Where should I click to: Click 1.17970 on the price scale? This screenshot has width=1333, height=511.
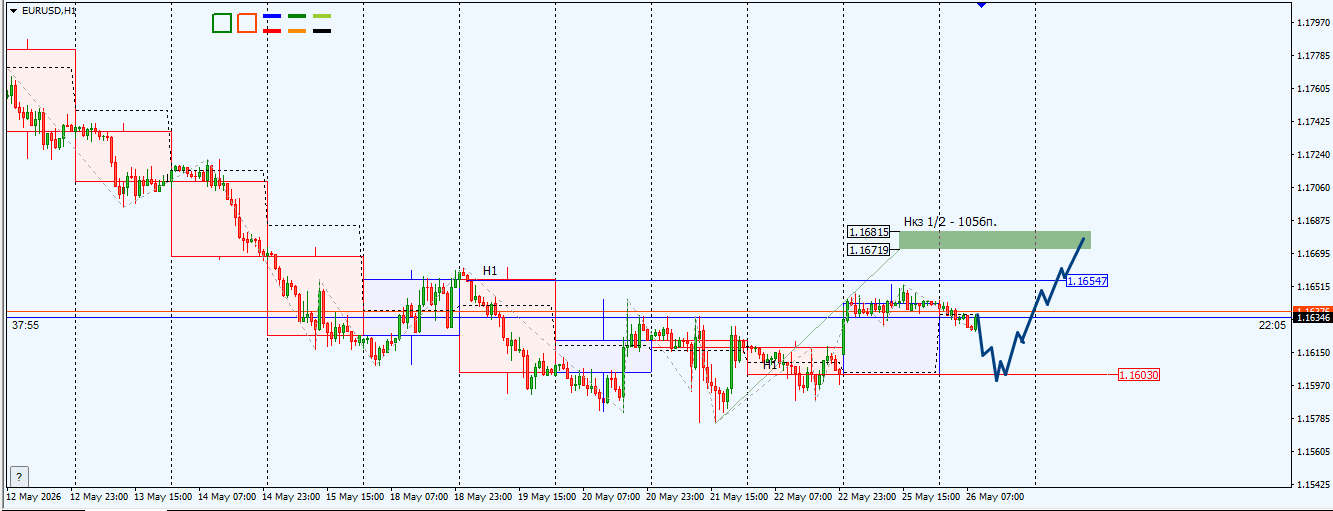click(1312, 22)
